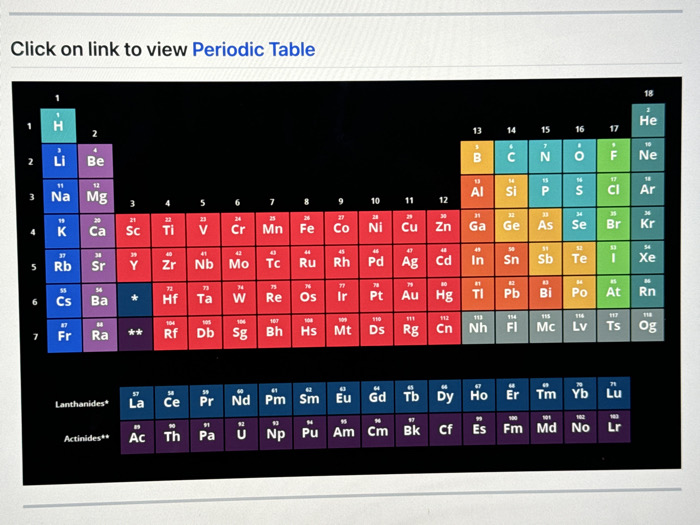Select the Mercury (Hg) cell
This screenshot has width=700, height=525.
point(444,295)
